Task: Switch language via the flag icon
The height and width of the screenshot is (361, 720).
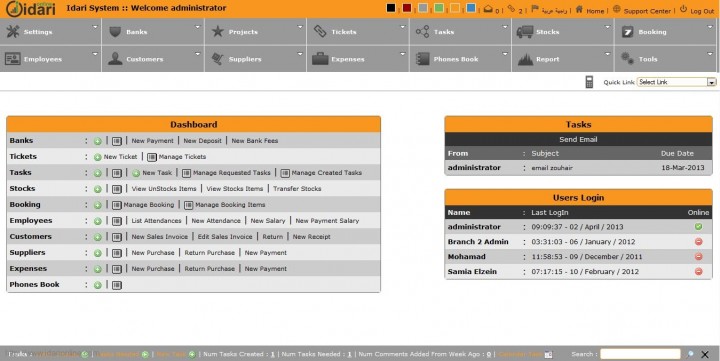Action: (535, 9)
